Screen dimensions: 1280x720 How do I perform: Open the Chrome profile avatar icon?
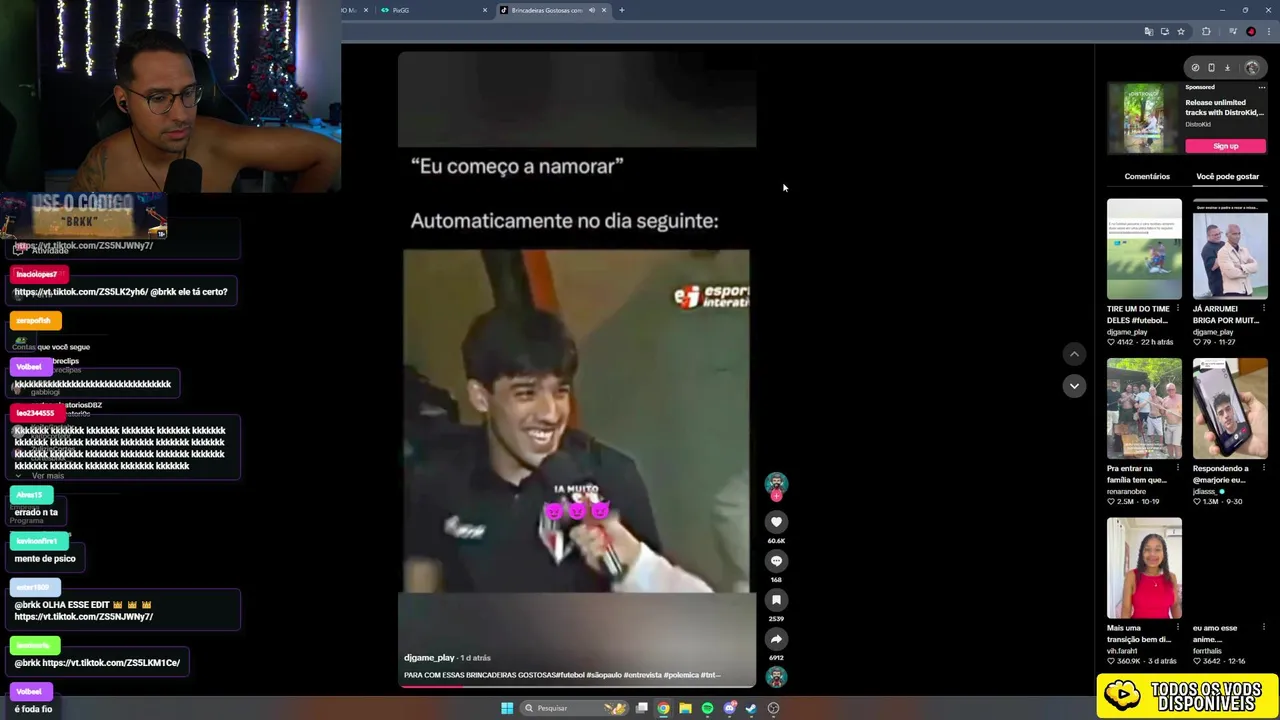coord(1251,32)
